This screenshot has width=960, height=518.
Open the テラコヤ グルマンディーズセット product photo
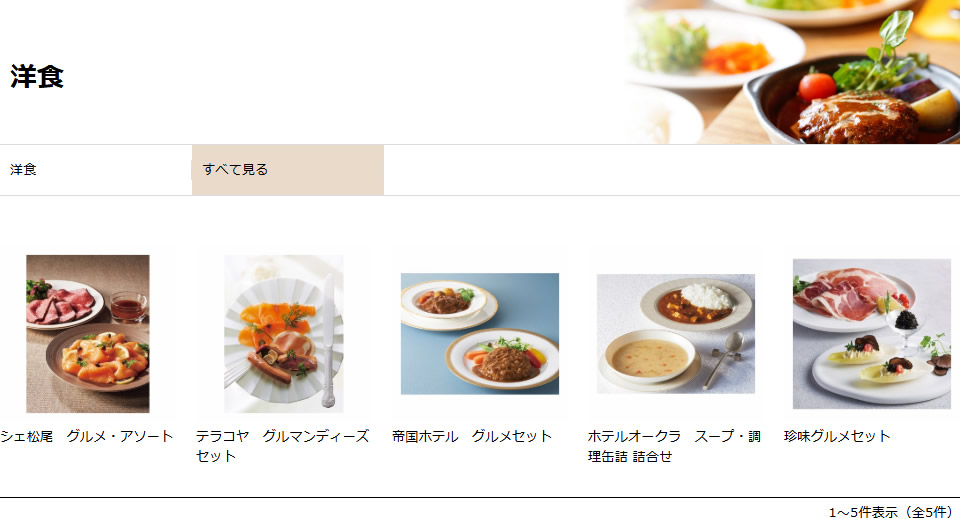click(283, 333)
